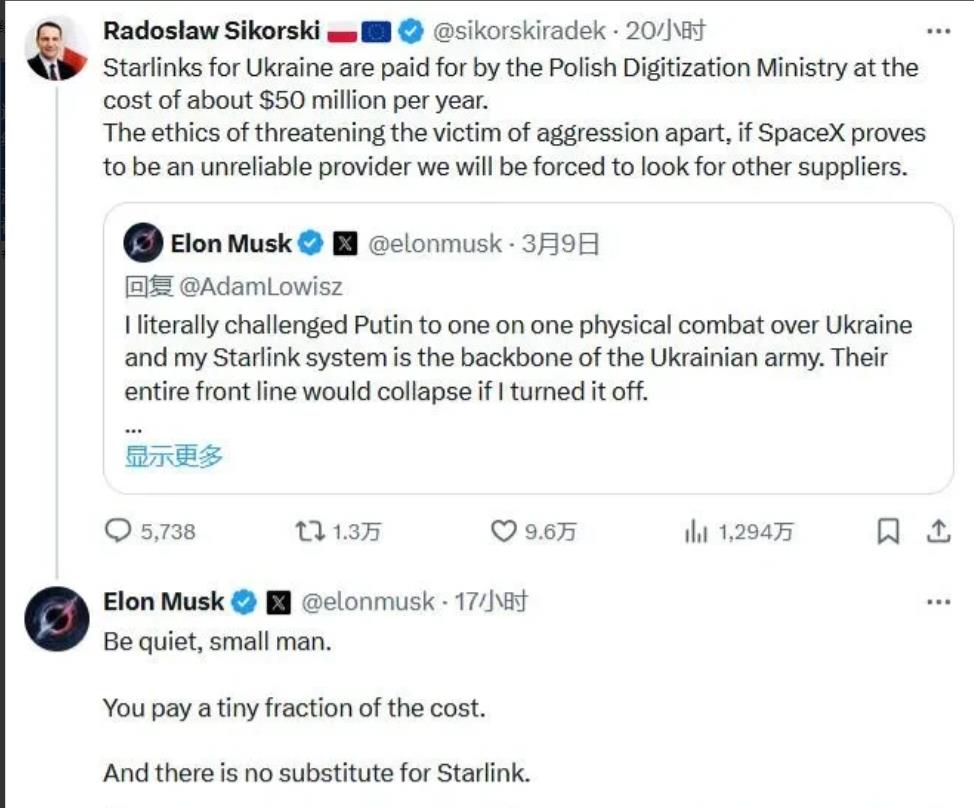Image resolution: width=974 pixels, height=808 pixels.
Task: Open more options for Sikorski's tweet
Action: click(x=938, y=32)
